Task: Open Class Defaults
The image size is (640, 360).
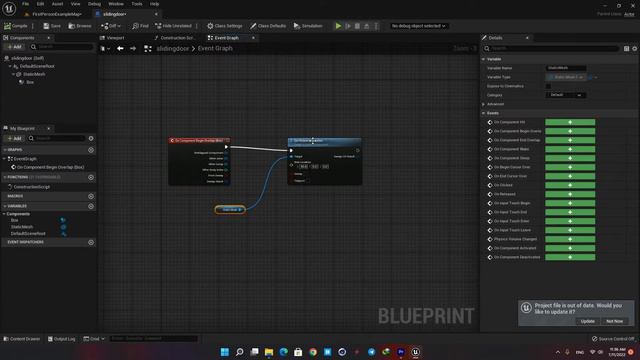Action: [x=268, y=26]
